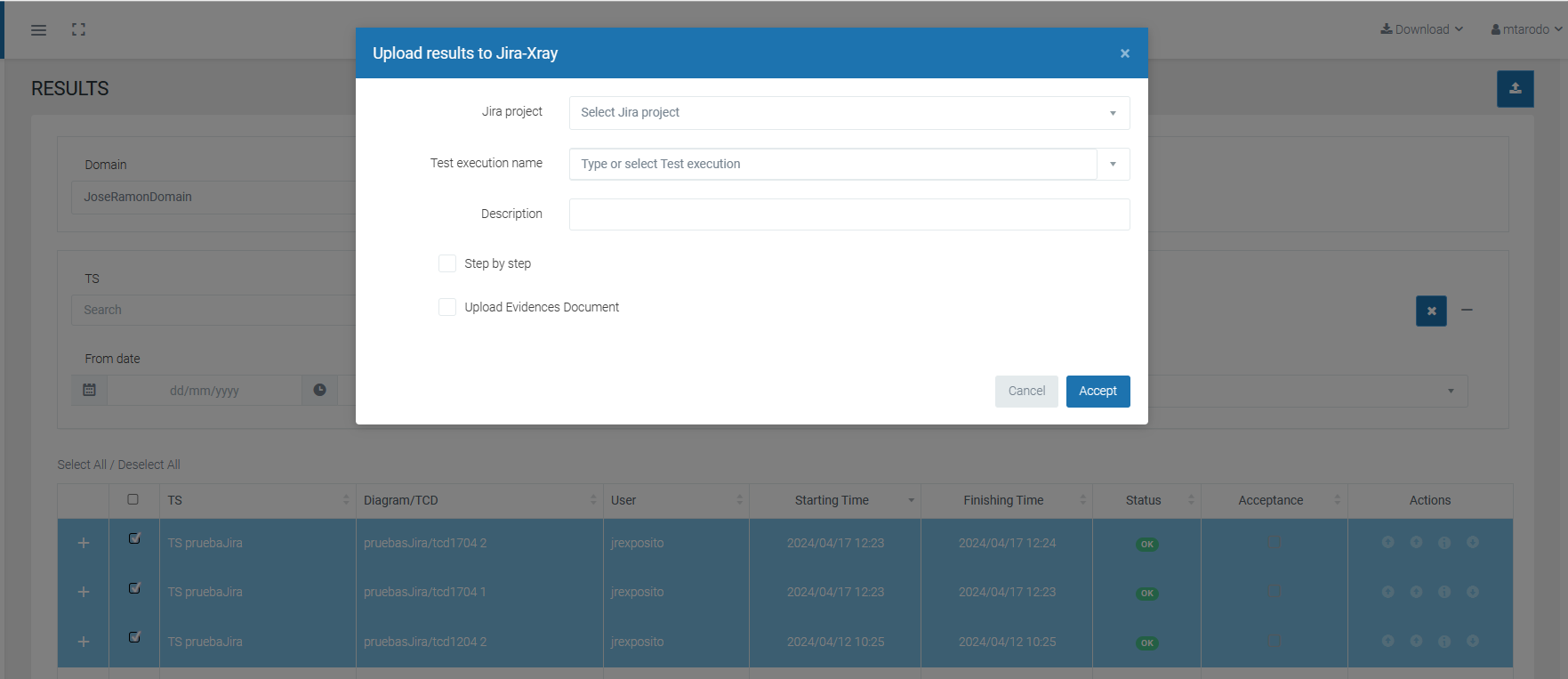
Task: Close the Upload results dialog
Action: pyautogui.click(x=1124, y=53)
